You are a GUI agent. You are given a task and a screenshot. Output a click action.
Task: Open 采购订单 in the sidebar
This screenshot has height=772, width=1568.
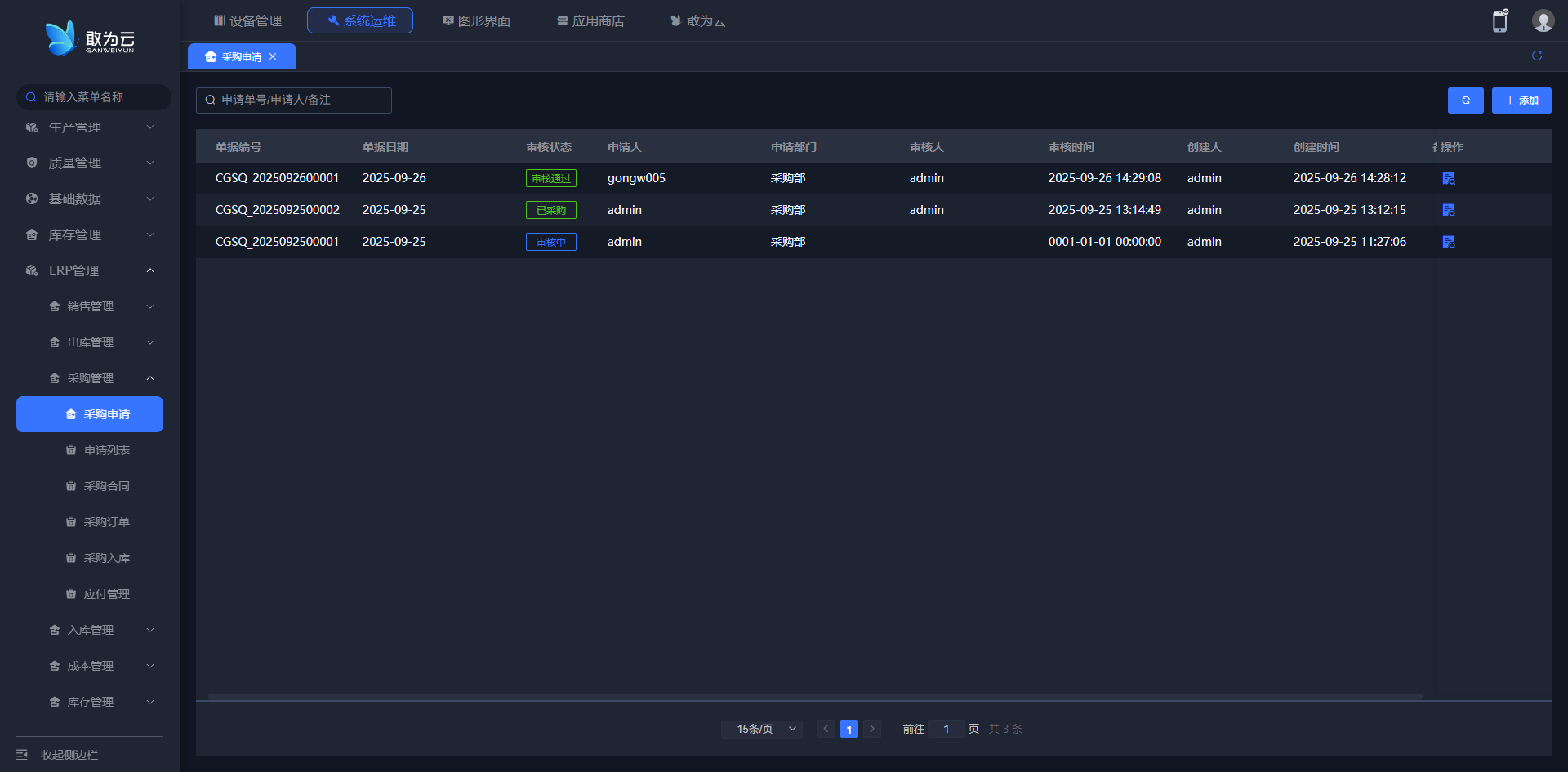[106, 522]
